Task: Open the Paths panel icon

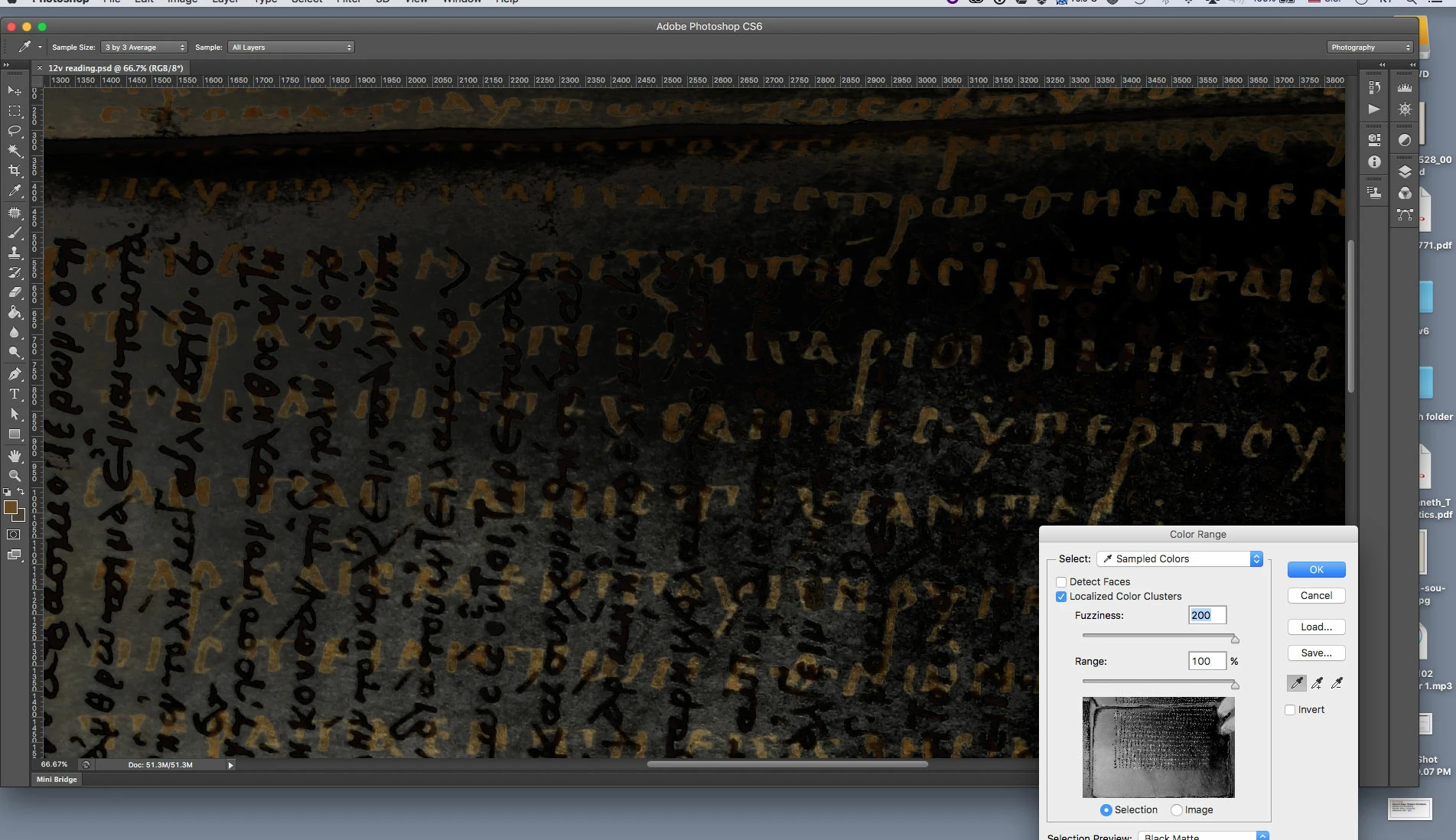Action: coord(1405,215)
